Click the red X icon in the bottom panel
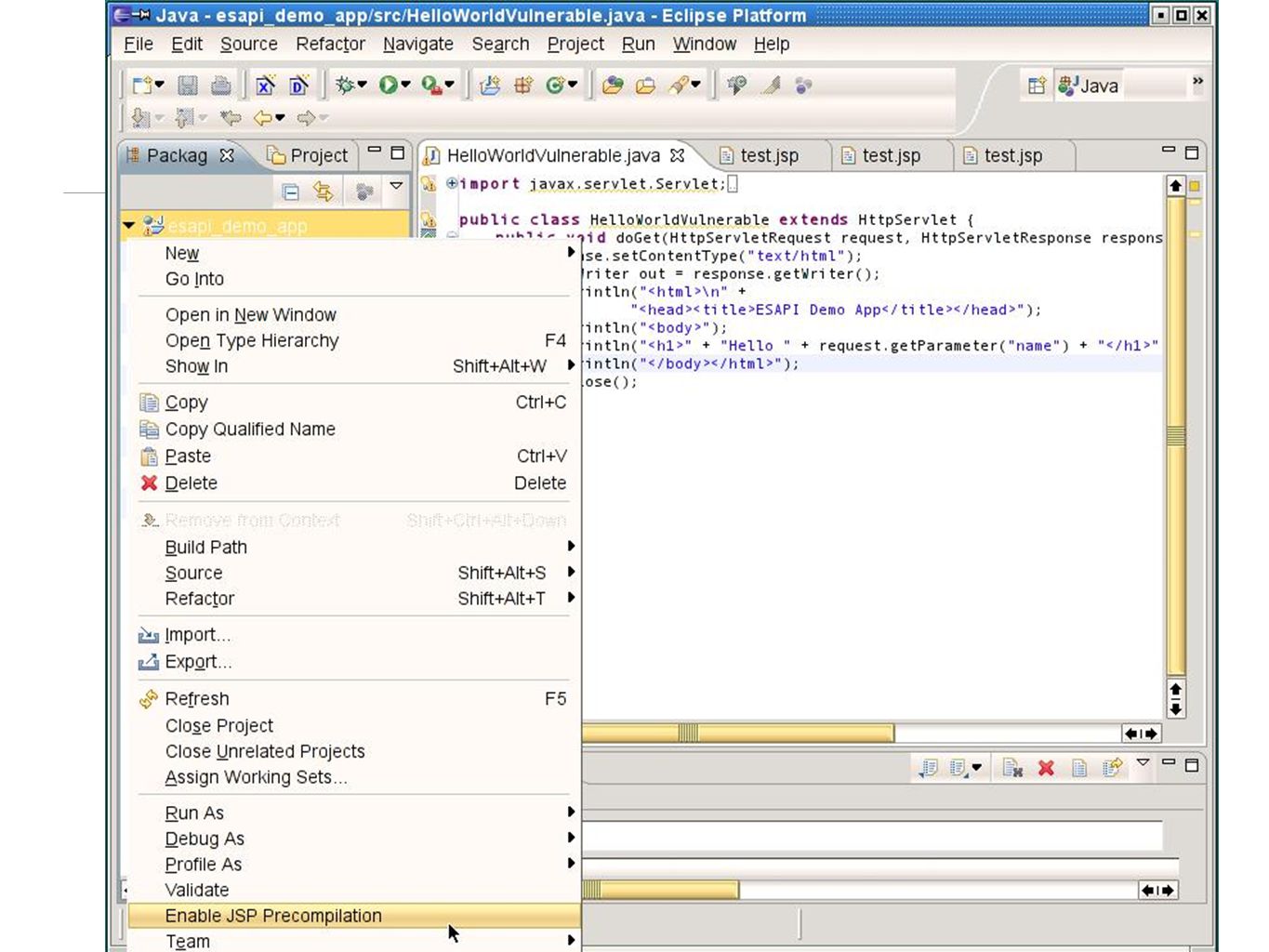 pyautogui.click(x=1046, y=767)
